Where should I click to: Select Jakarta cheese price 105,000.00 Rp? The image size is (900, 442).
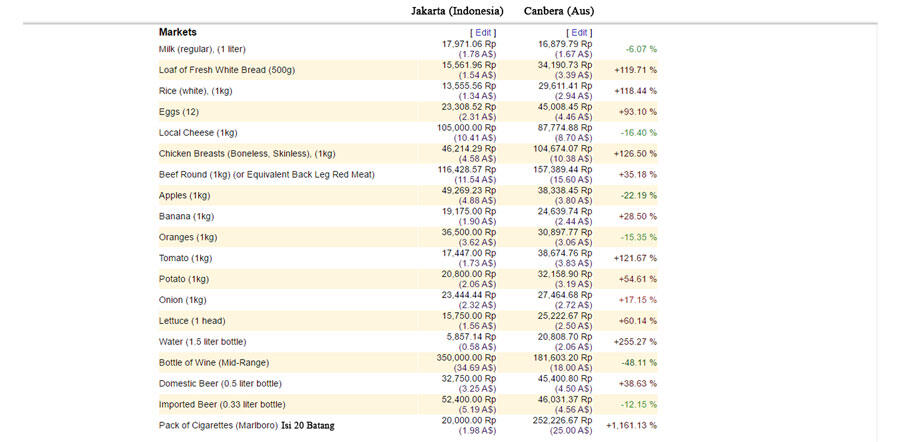coord(467,127)
